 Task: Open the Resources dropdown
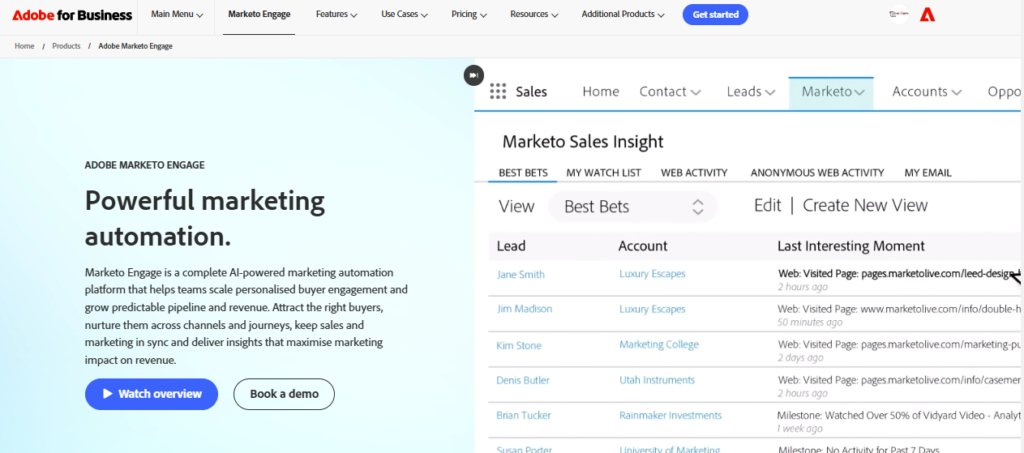tap(534, 14)
